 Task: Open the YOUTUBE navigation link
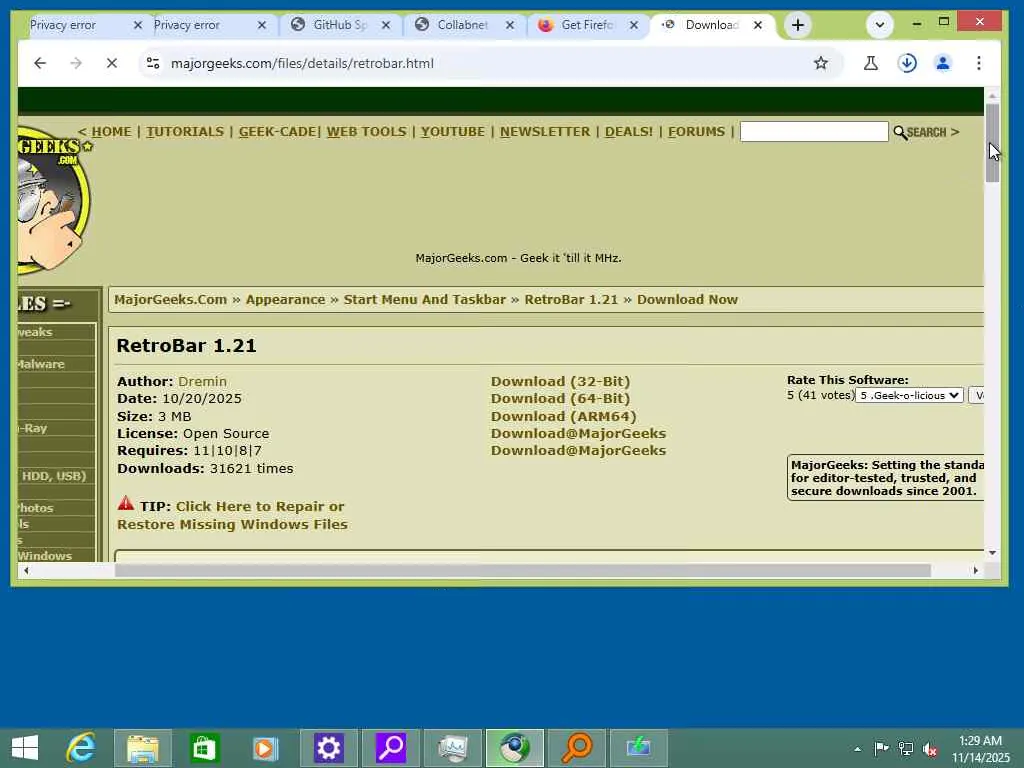click(453, 132)
